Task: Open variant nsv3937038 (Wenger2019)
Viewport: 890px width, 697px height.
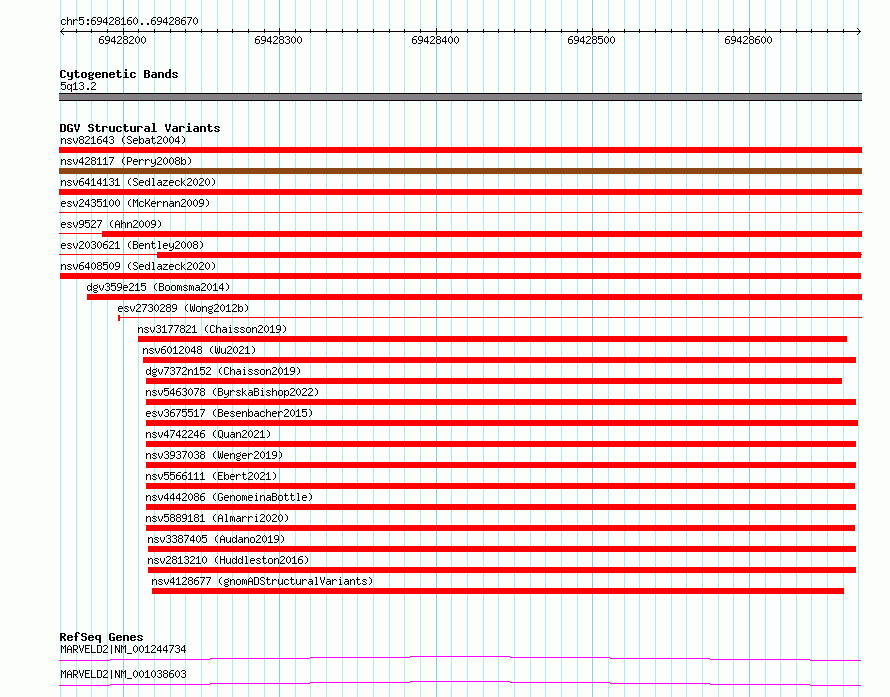Action: 214,455
